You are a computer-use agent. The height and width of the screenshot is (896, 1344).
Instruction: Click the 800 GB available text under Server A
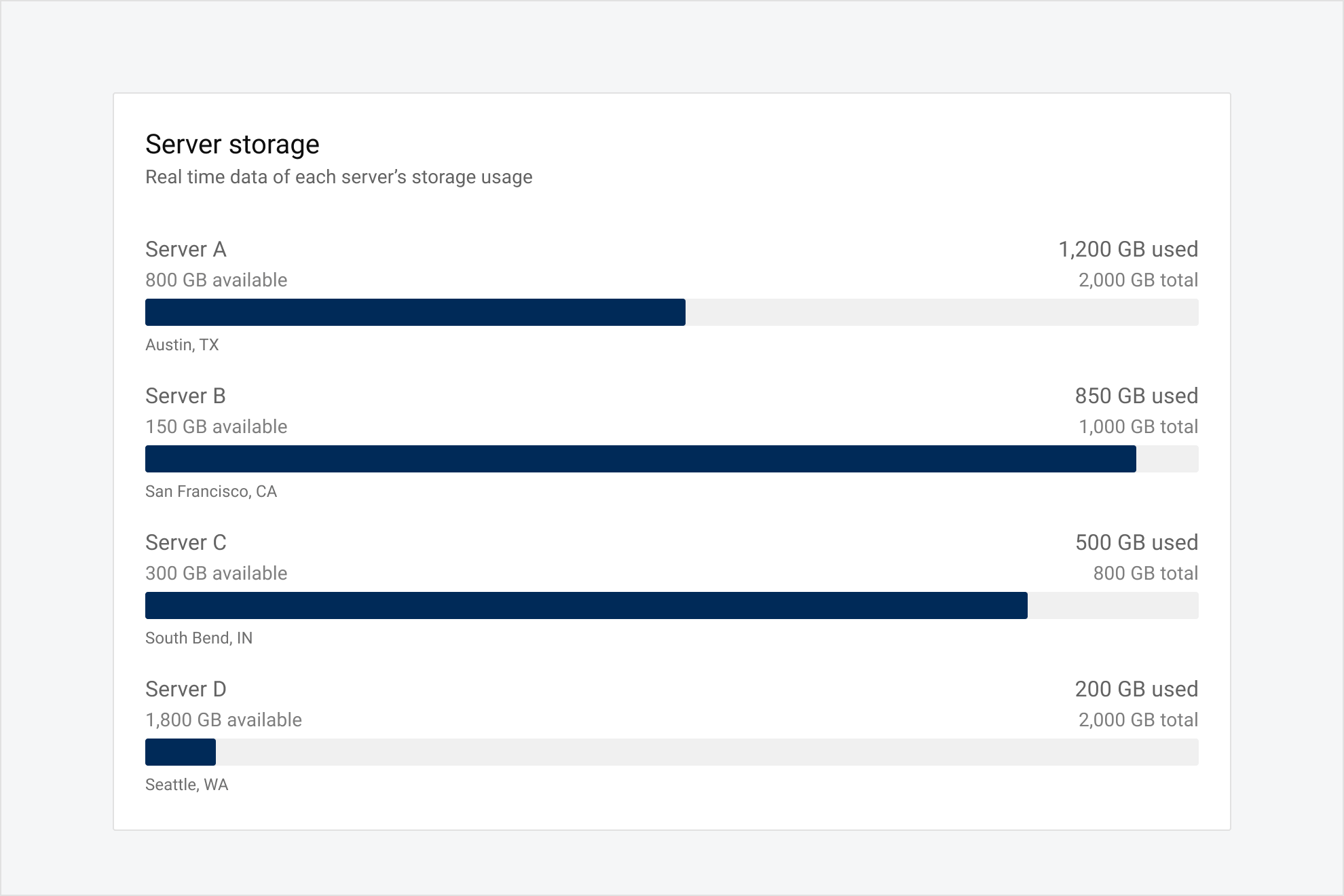[216, 280]
